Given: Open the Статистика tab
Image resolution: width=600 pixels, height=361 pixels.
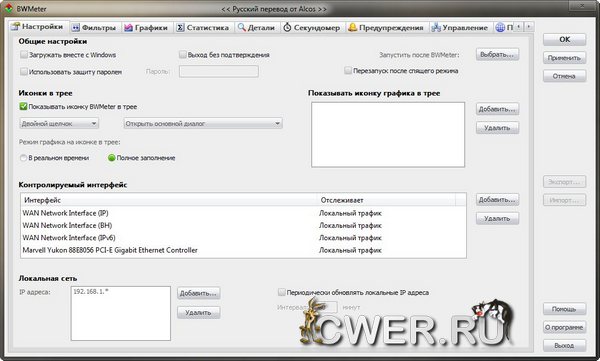Looking at the screenshot, I should [203, 28].
